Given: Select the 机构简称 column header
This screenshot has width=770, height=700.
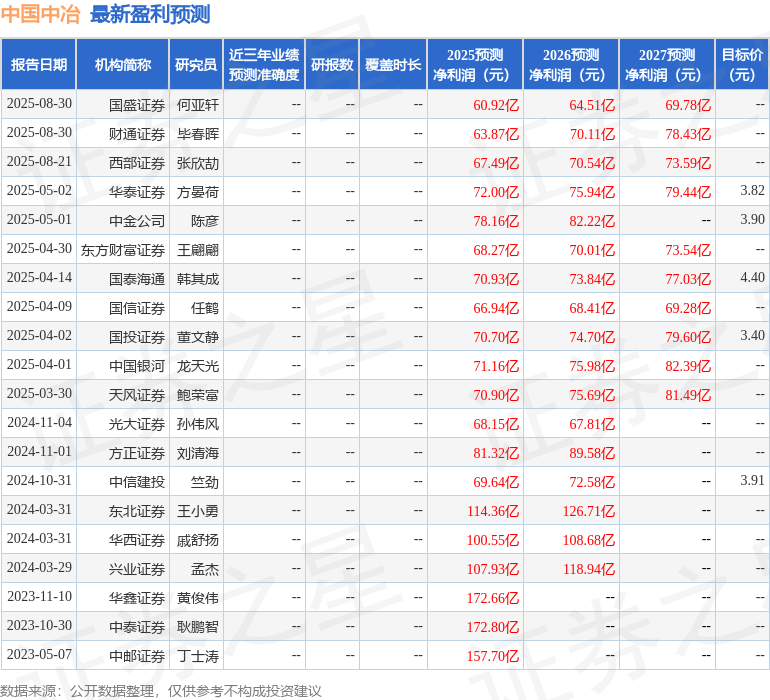Looking at the screenshot, I should tap(122, 65).
